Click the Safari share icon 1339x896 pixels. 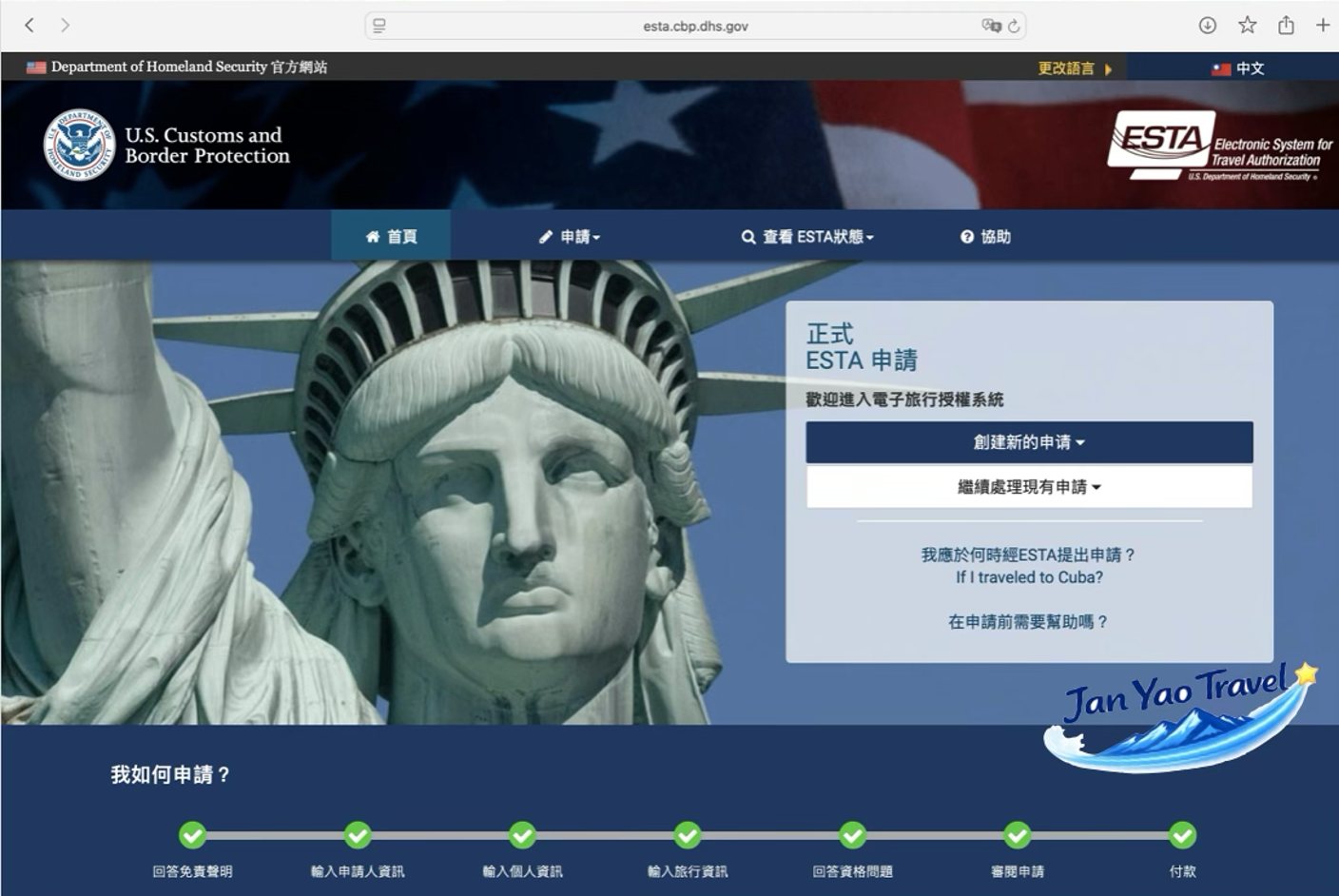click(1286, 26)
